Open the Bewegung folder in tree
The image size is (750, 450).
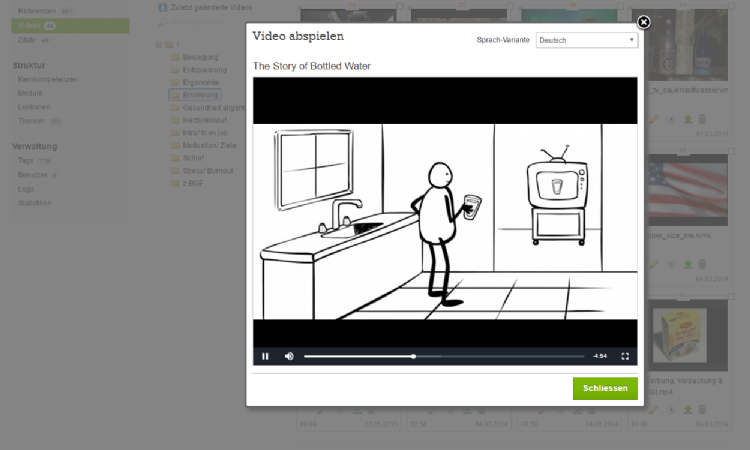click(200, 57)
